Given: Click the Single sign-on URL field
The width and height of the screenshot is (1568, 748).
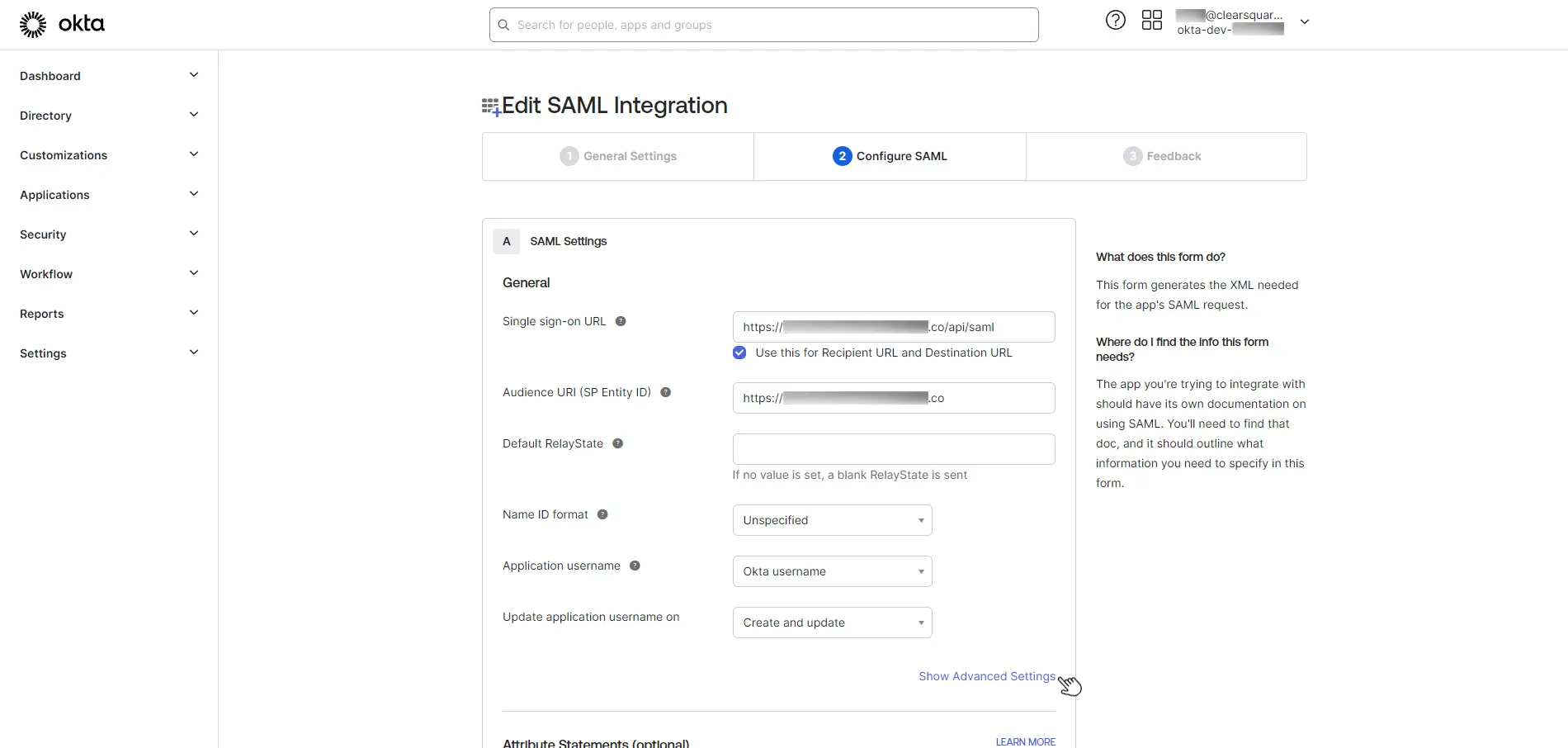Looking at the screenshot, I should (894, 327).
